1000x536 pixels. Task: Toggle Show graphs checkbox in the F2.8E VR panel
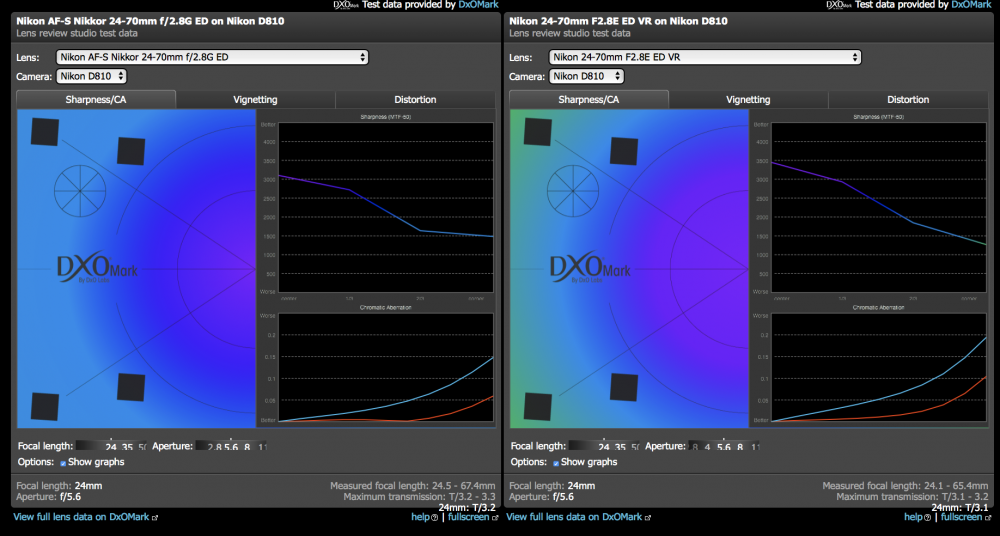556,463
